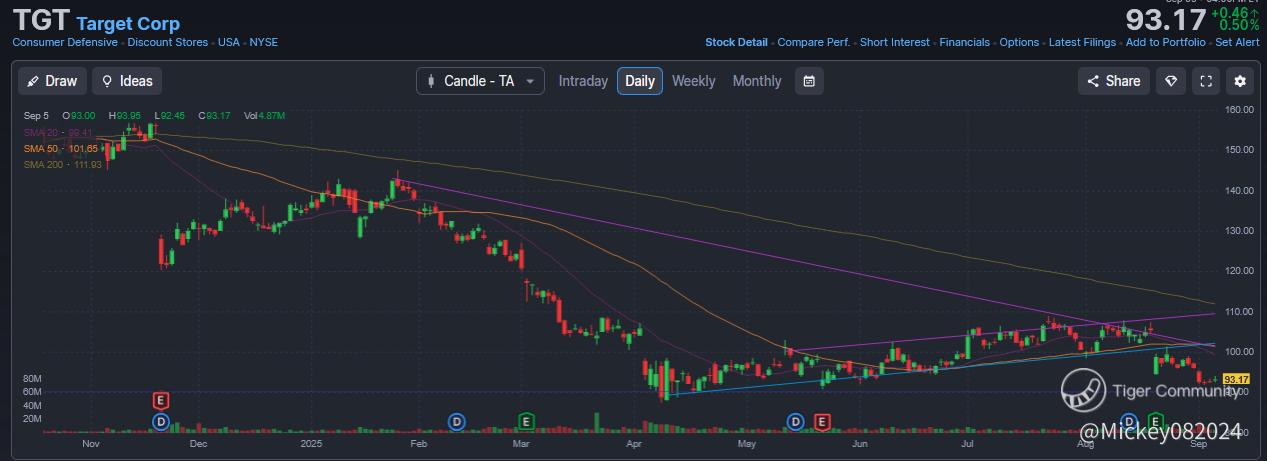
Task: Click Add to Portfolio
Action: tap(1167, 43)
